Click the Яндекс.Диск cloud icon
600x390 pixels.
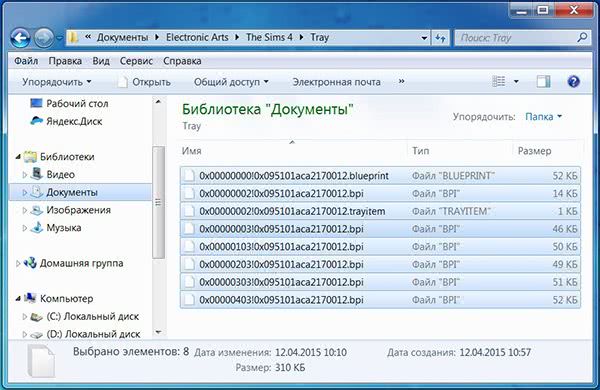36,121
